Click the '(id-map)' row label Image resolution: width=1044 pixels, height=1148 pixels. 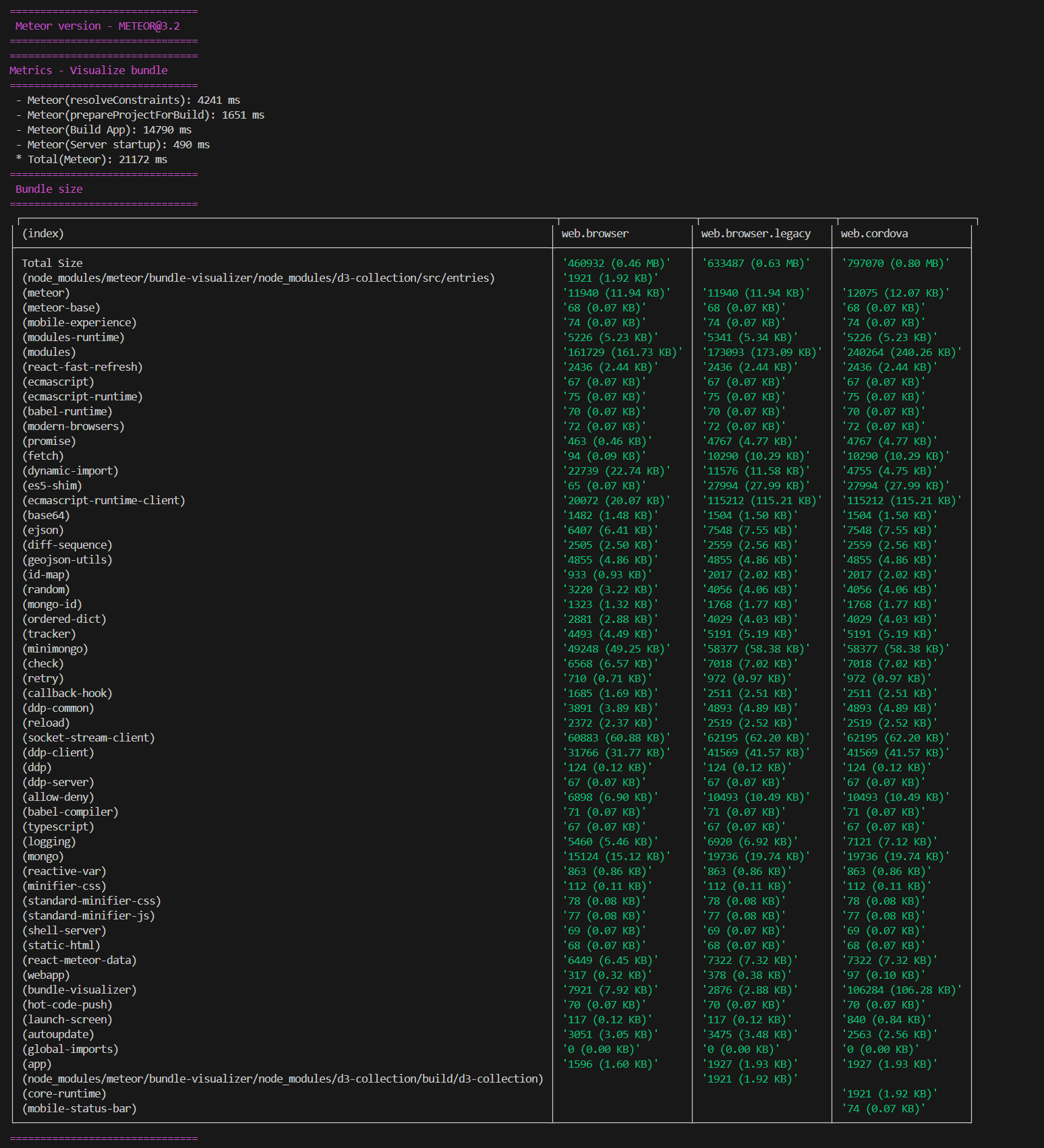point(46,574)
